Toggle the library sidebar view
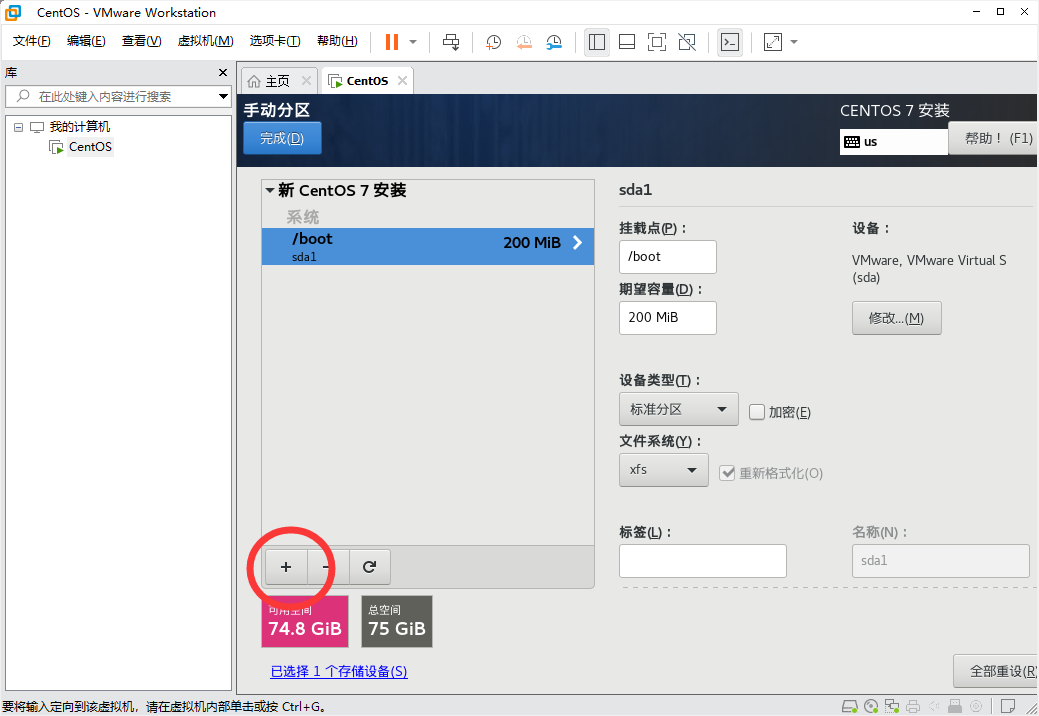1039x716 pixels. coord(596,42)
